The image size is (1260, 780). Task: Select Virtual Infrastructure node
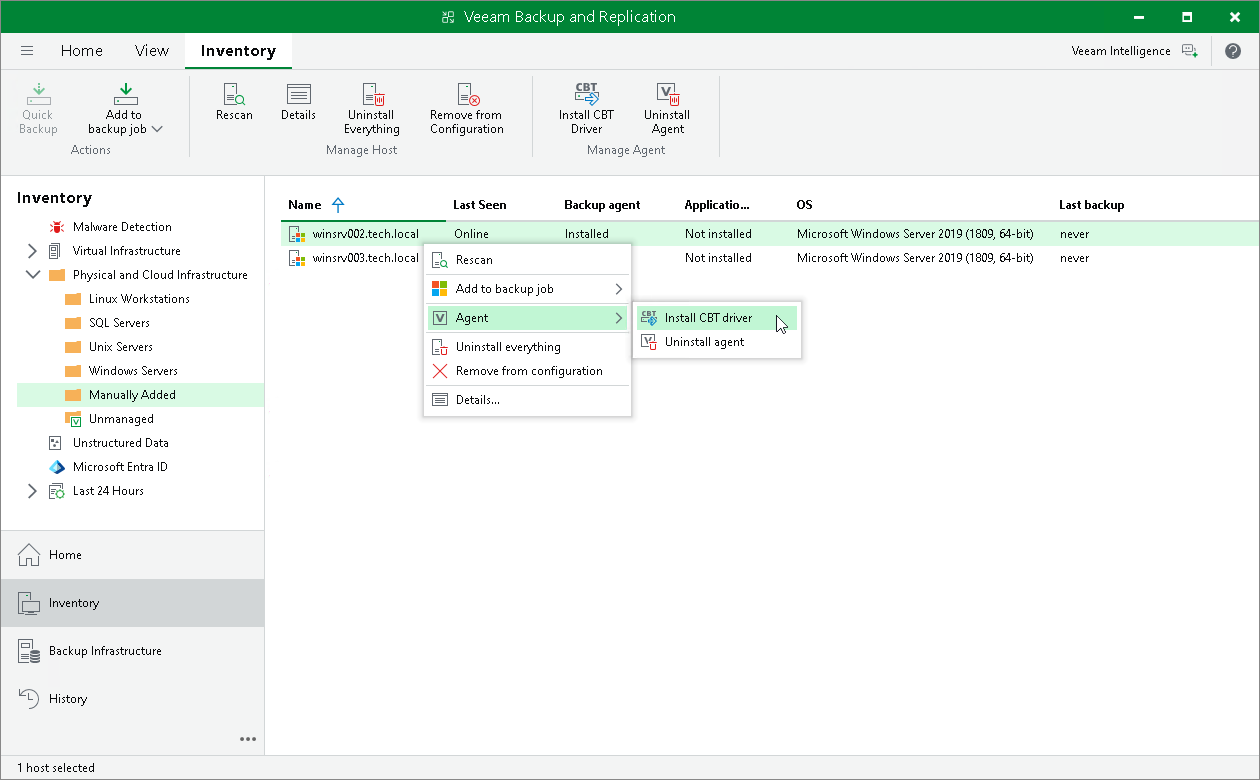(127, 251)
